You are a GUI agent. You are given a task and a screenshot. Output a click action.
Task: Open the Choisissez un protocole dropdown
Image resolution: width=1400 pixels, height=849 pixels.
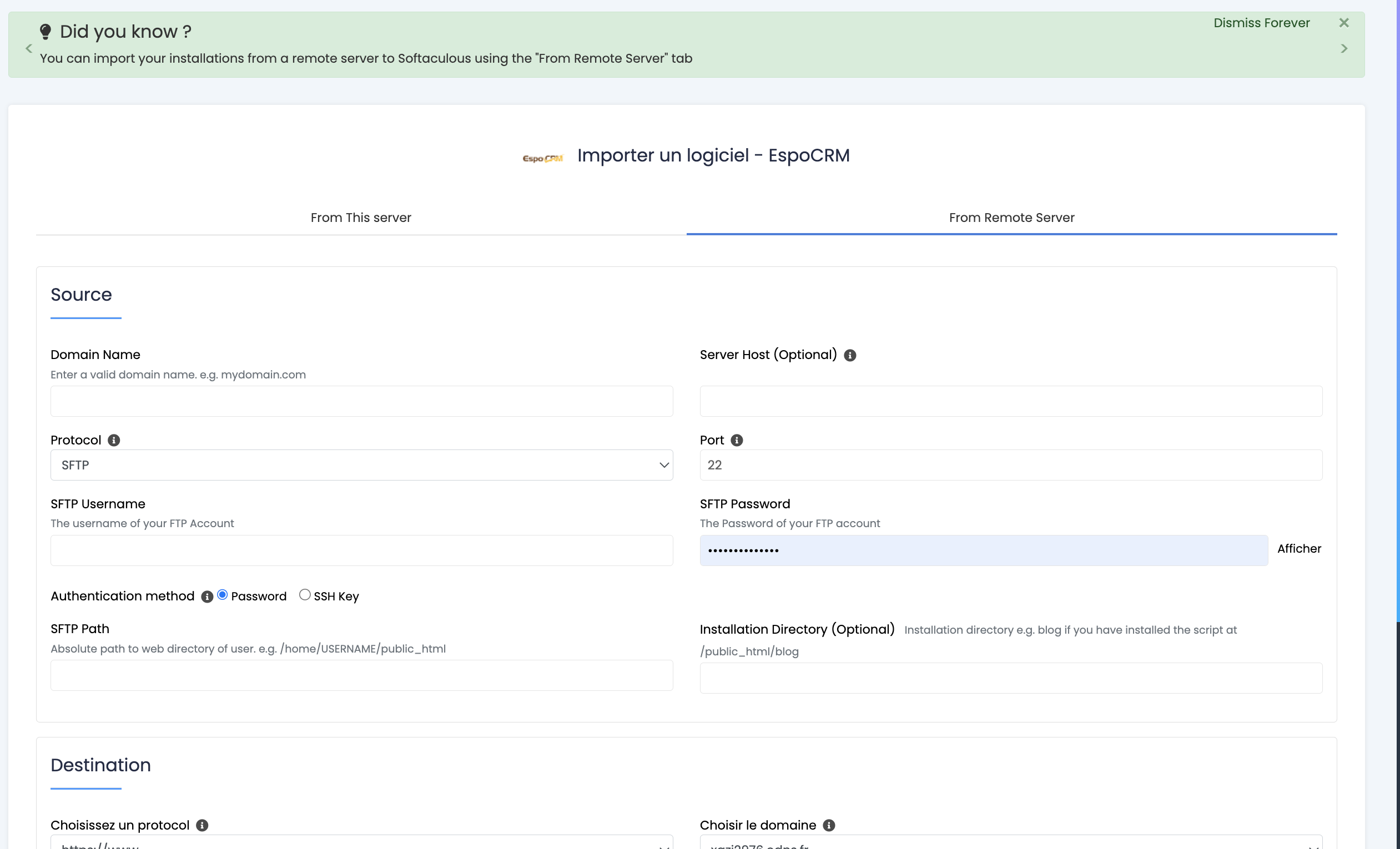coord(361,843)
